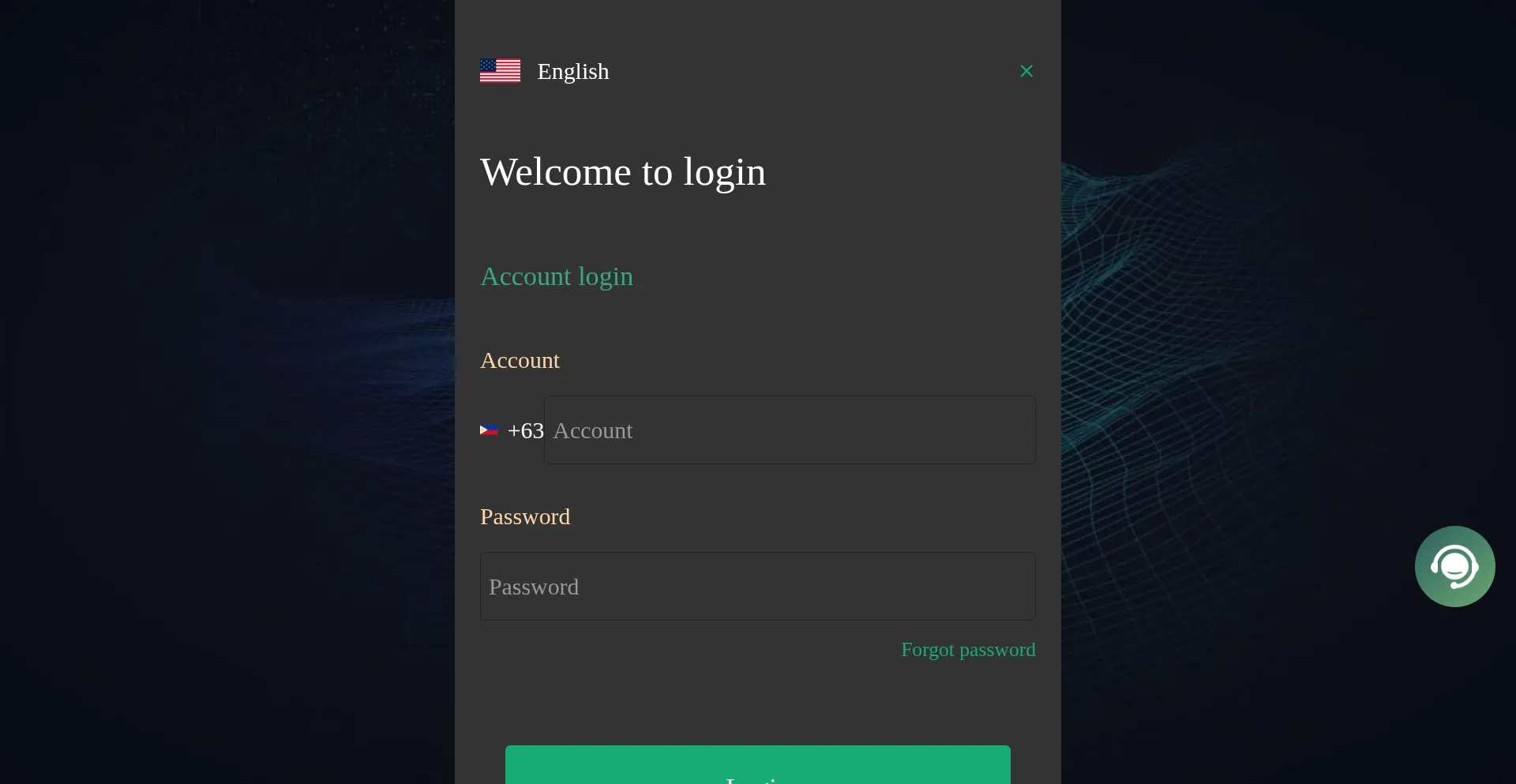The image size is (1516, 784).
Task: Open the customer support chat icon
Action: pyautogui.click(x=1455, y=567)
